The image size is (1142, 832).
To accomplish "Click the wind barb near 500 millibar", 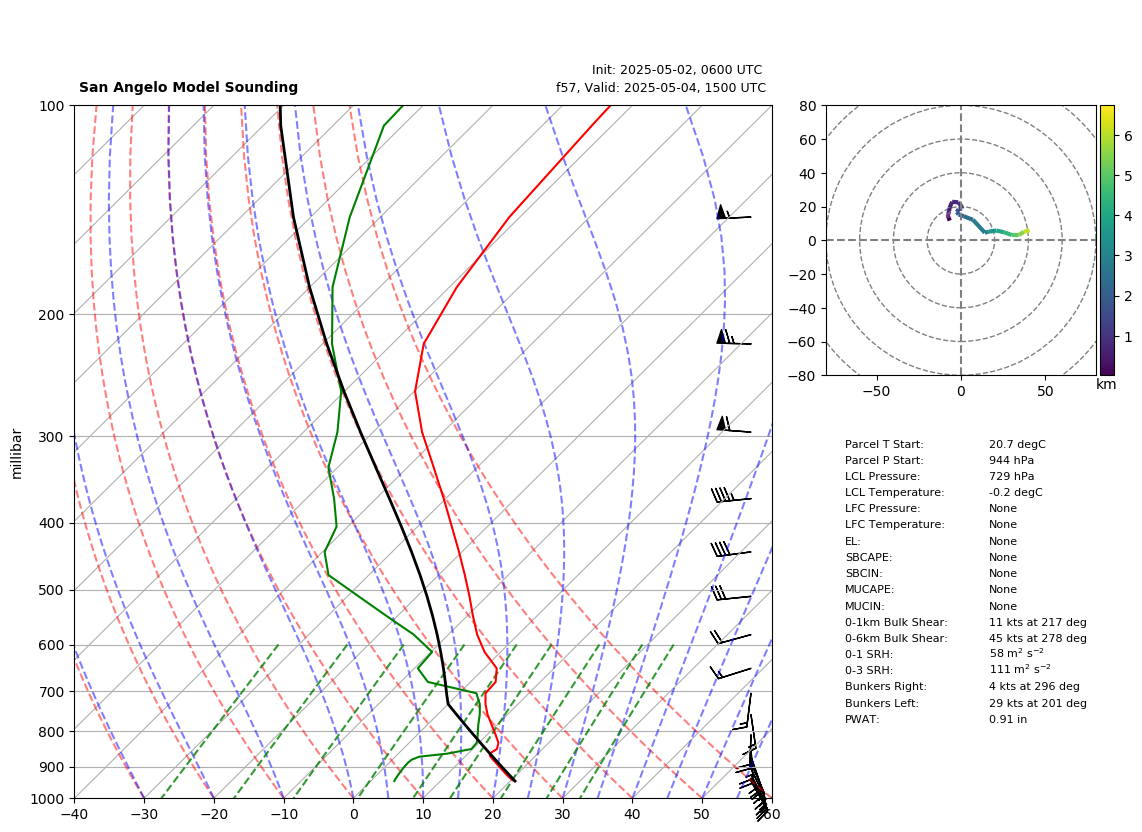I will 731,594.
